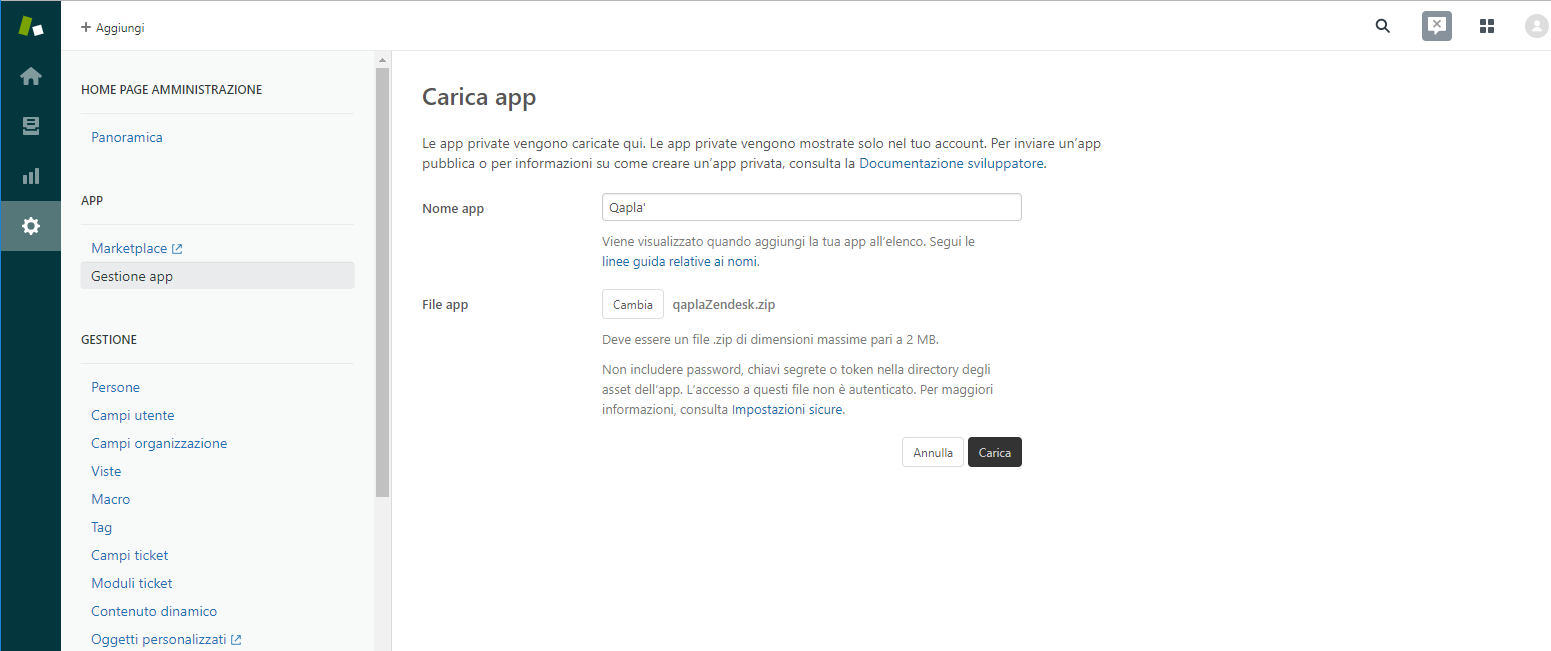Click the sidebar scrollbar thumb
Viewport: 1551px width, 651px height.
pos(382,282)
